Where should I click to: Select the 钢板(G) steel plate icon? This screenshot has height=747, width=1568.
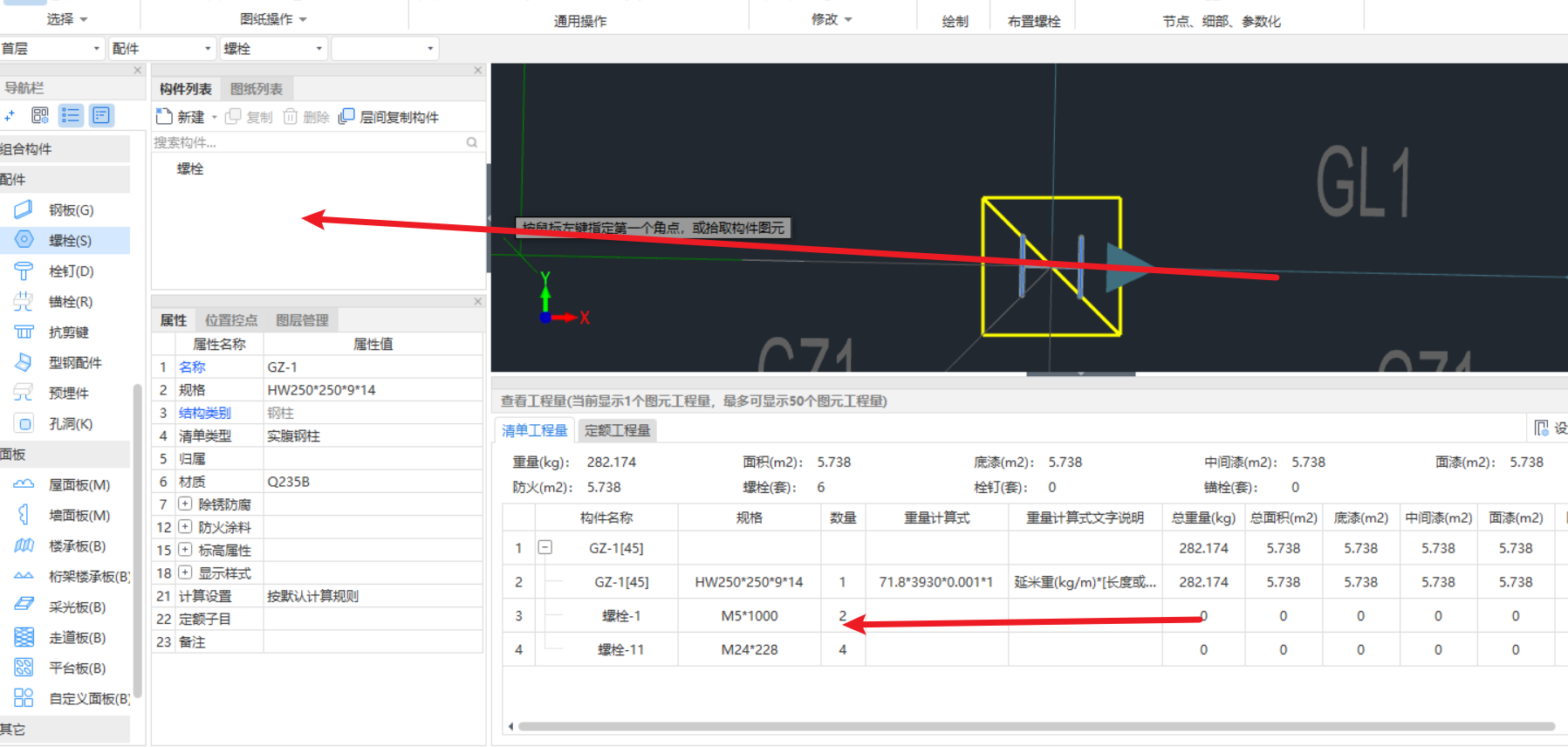tap(24, 209)
